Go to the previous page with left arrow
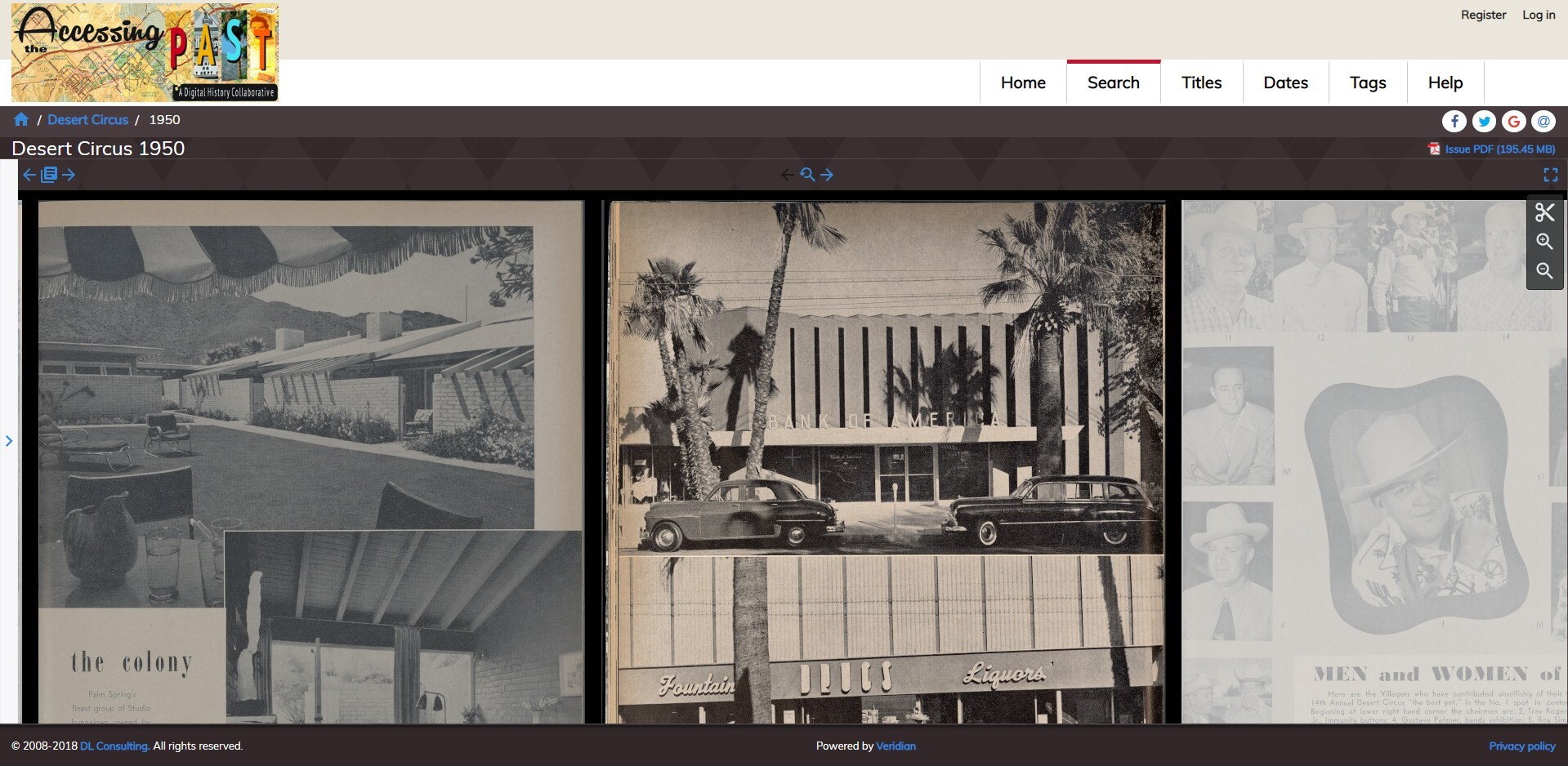1568x766 pixels. (787, 174)
